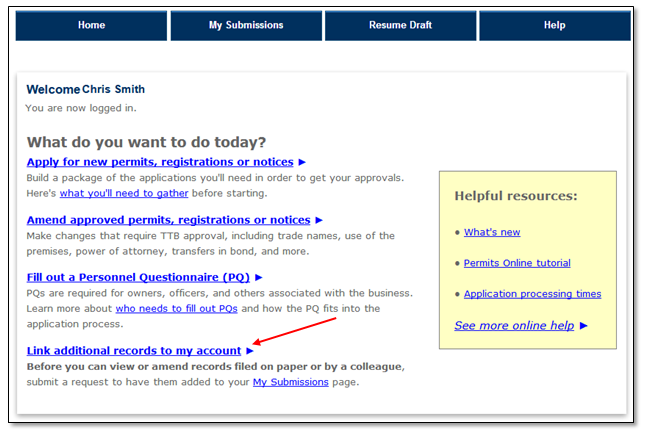Open the Help tab in navigation bar
Image resolution: width=653 pixels, height=438 pixels.
554,26
